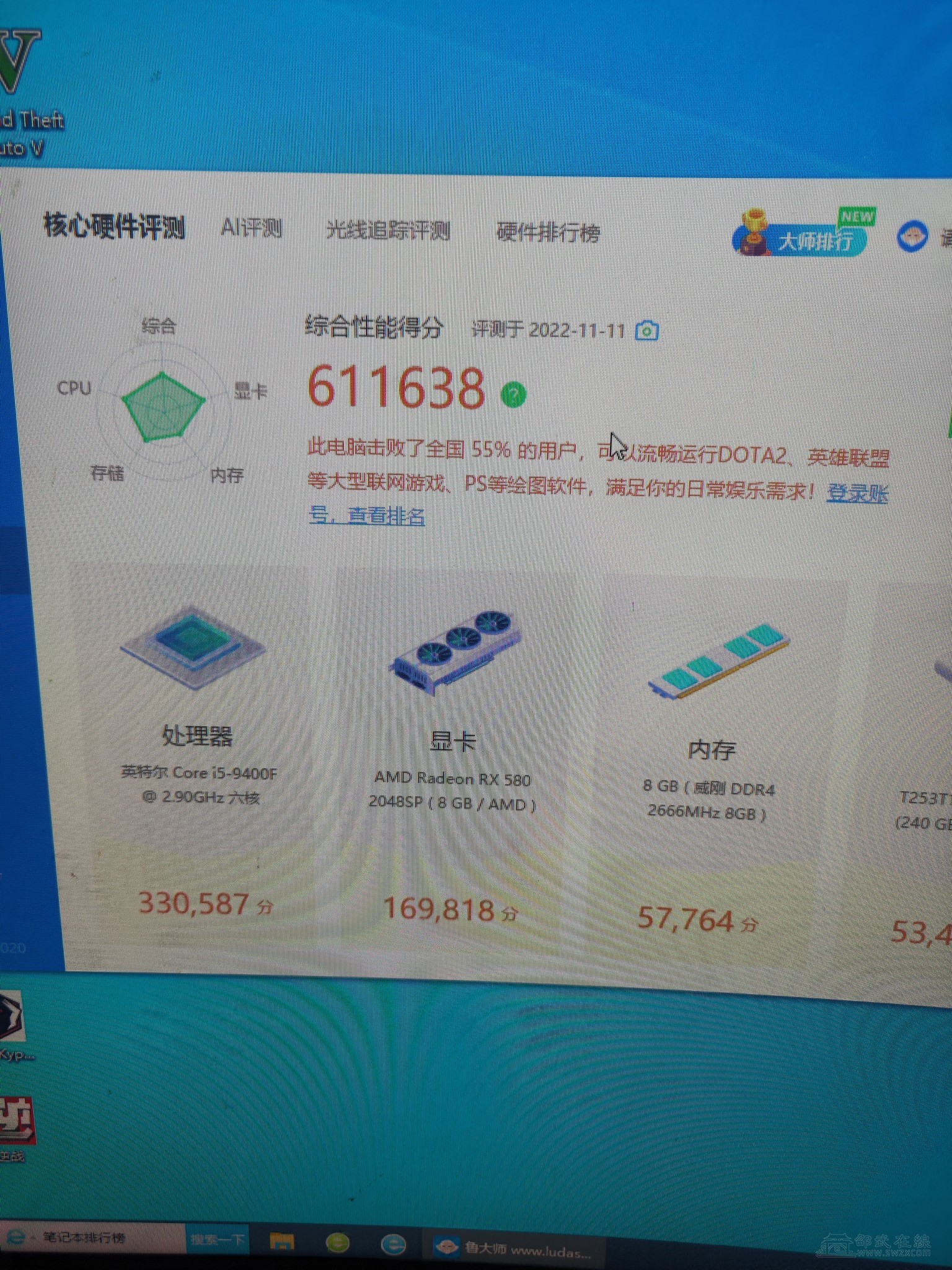
Task: Click the blue round mascot icon at top right
Action: tap(912, 236)
